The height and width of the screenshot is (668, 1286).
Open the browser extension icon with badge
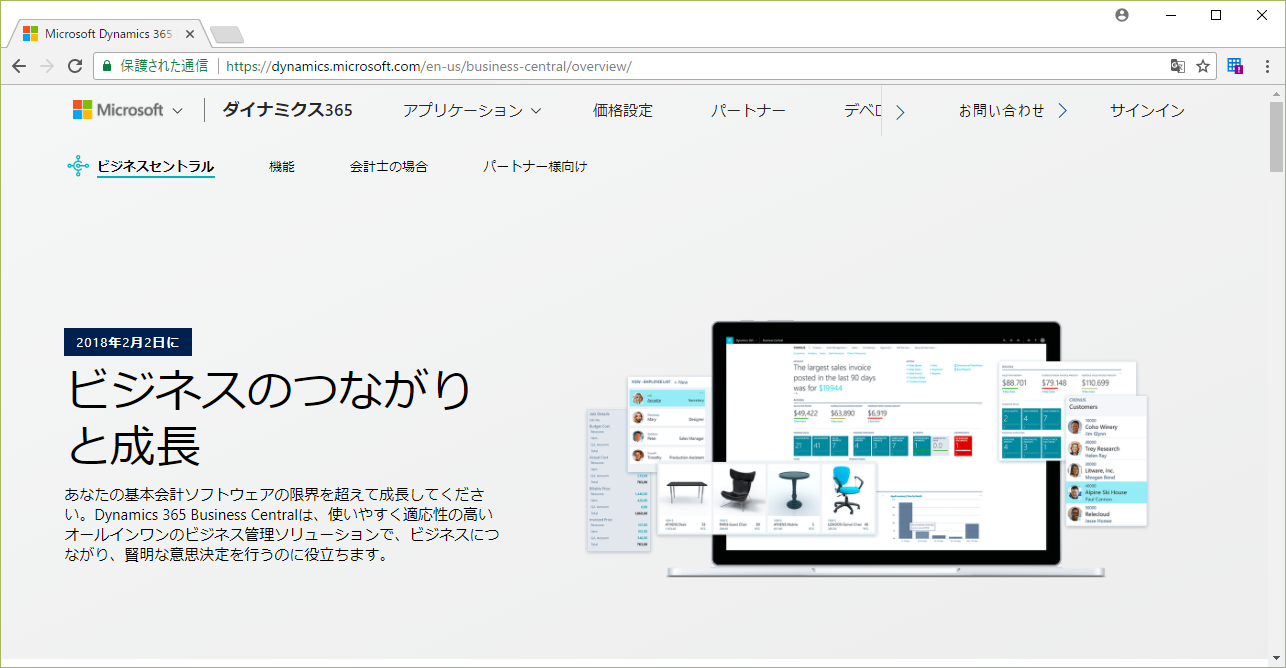(x=1235, y=66)
